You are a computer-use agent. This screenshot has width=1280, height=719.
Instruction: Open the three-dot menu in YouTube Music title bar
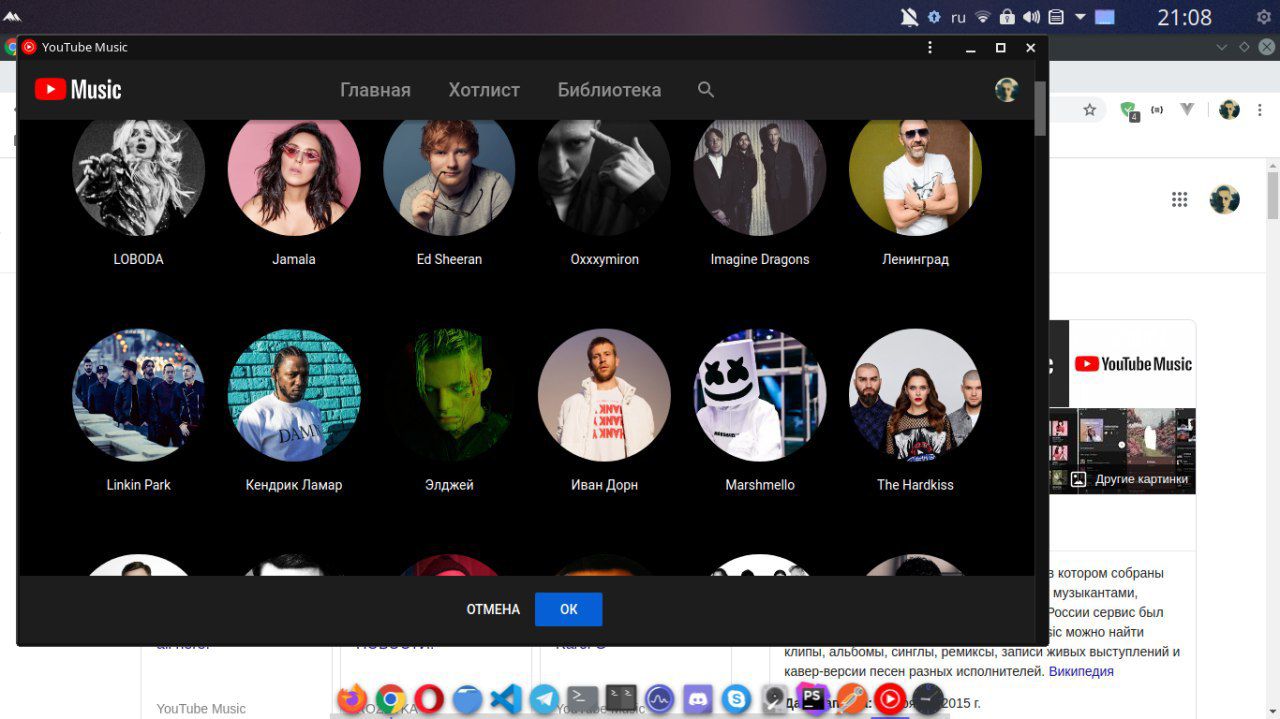click(930, 47)
